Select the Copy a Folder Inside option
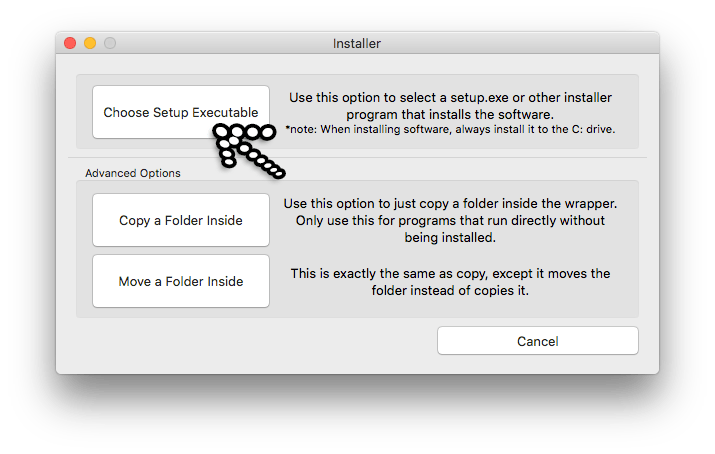715x454 pixels. tap(181, 220)
